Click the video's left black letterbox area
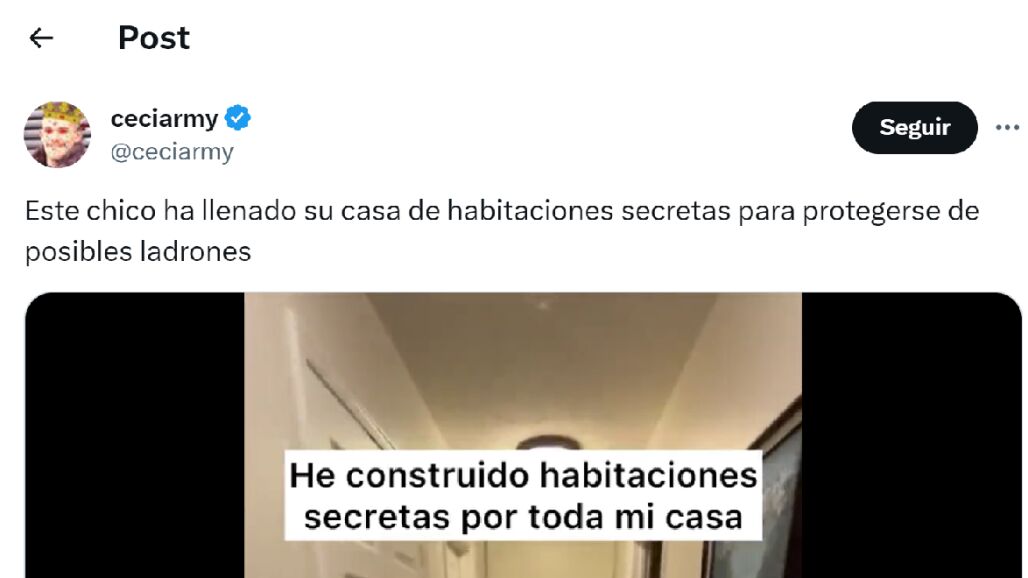This screenshot has width=1028, height=578. pyautogui.click(x=134, y=435)
